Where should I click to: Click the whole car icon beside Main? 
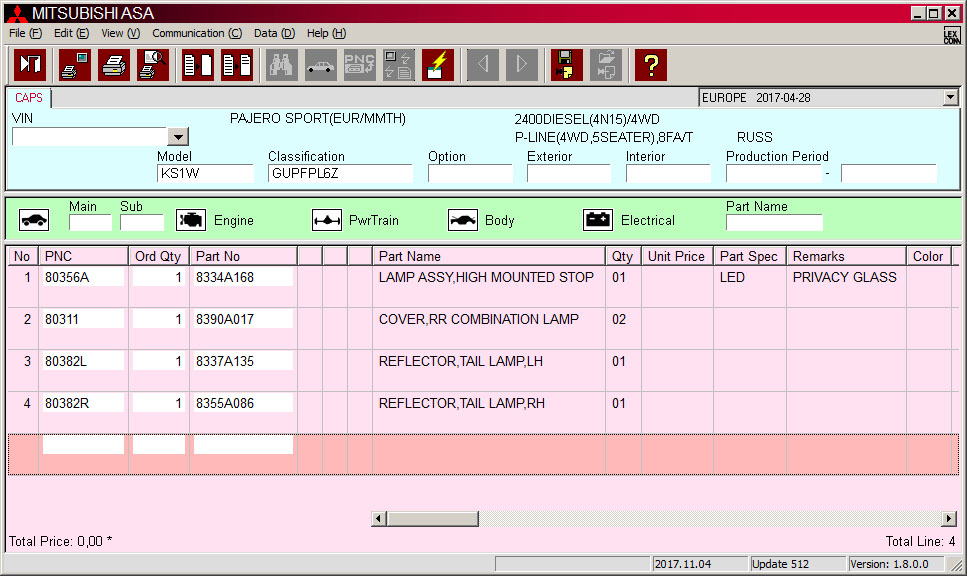point(34,220)
